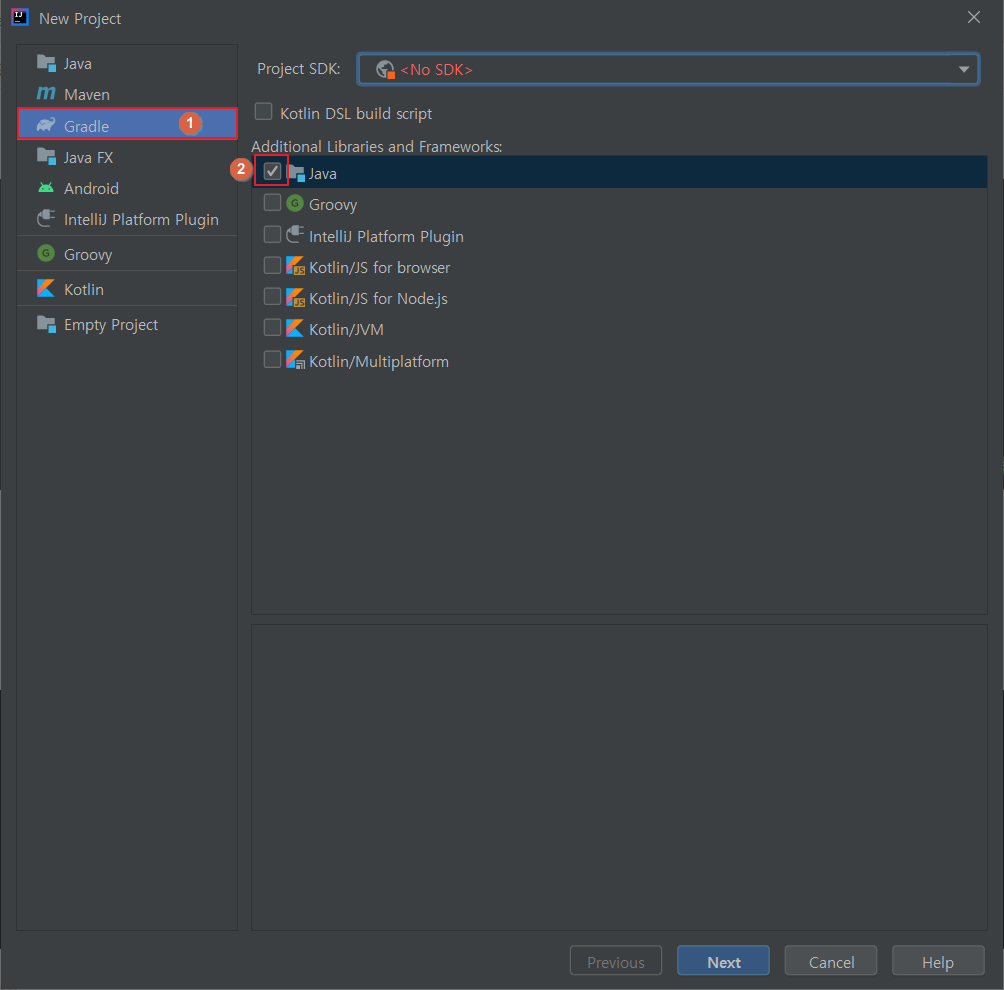Click the IntelliJ IDEA logo in the title bar
Viewport: 1004px width, 990px height.
20,17
